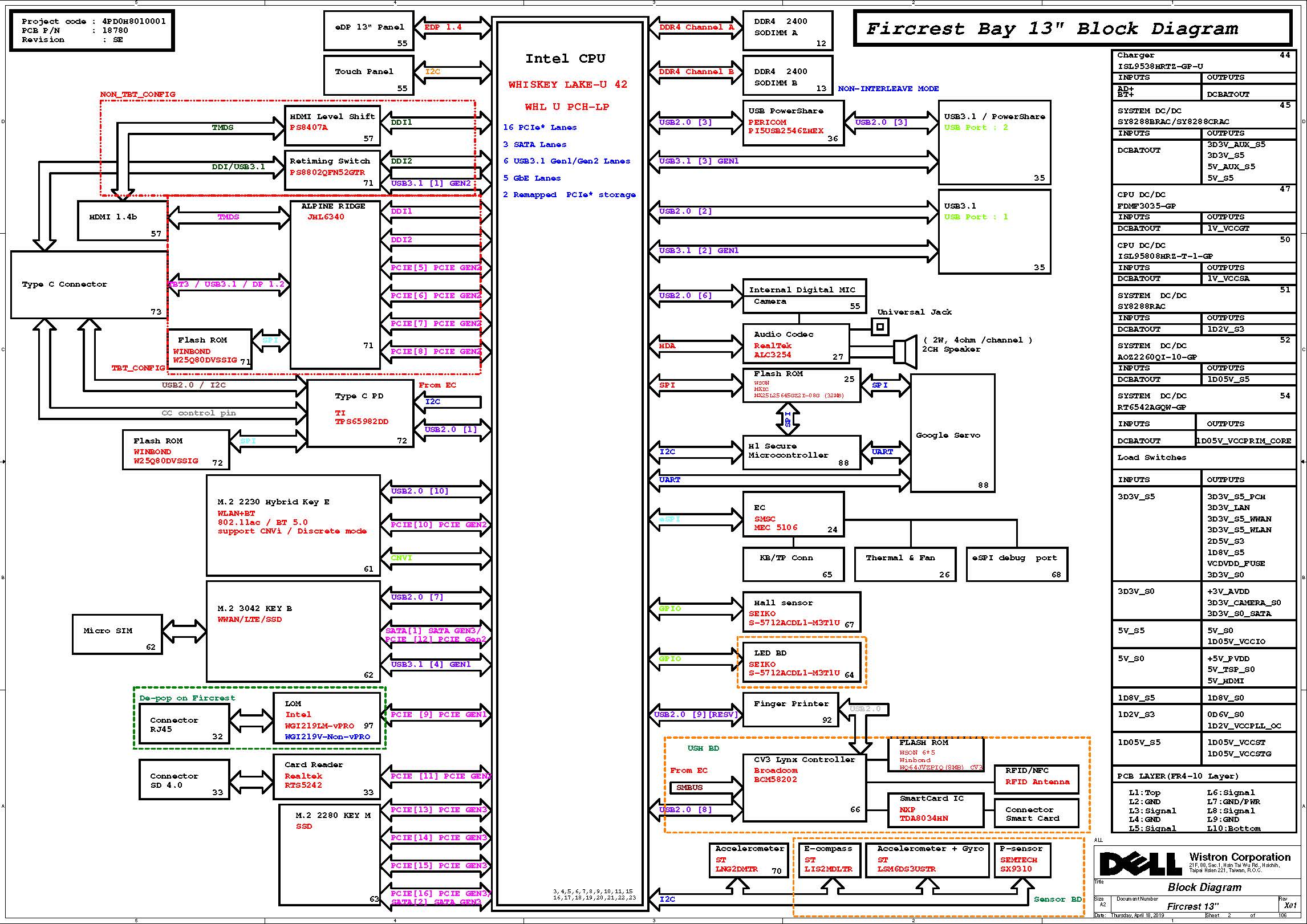Select the NON_TBT_CONFIG label
Image resolution: width=1307 pixels, height=924 pixels.
click(137, 95)
